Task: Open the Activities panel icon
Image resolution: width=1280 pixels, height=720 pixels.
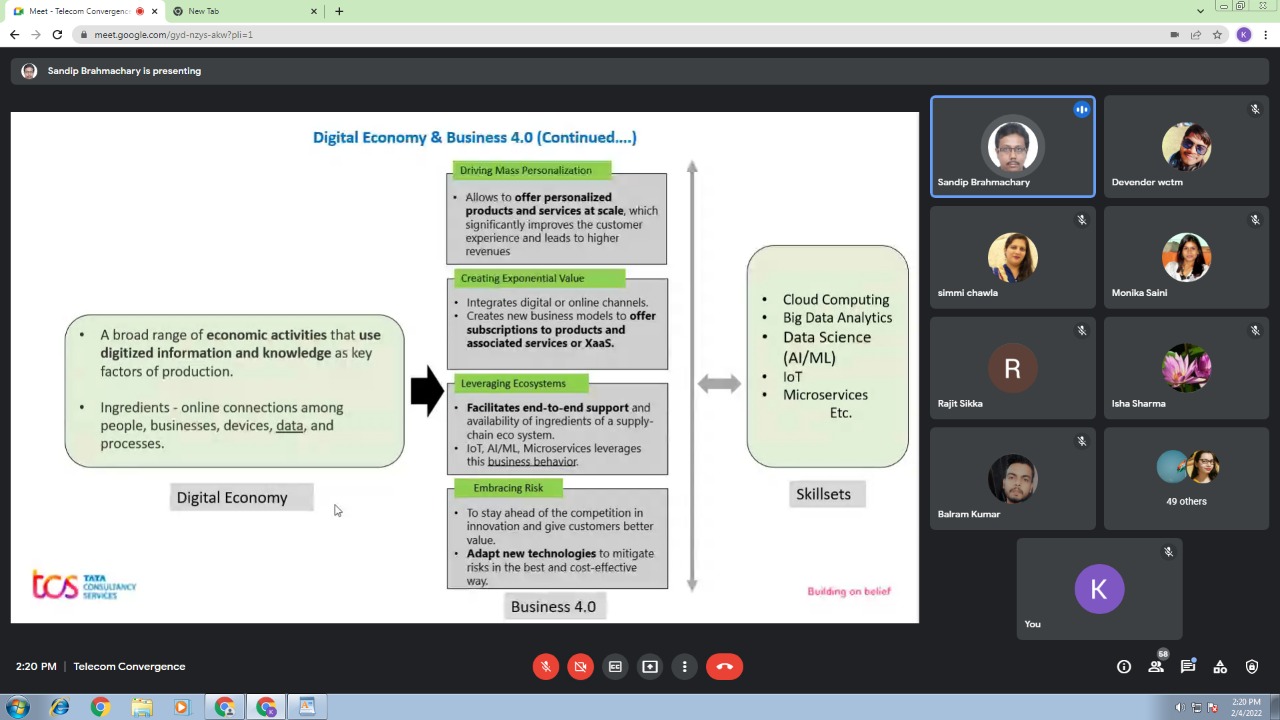Action: tap(1220, 667)
